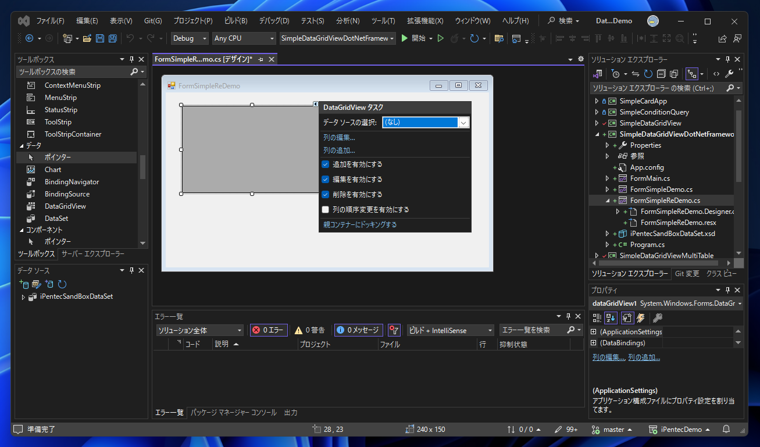The width and height of the screenshot is (760, 447).
Task: Select the DataGridView toolbox item
Action: click(65, 206)
